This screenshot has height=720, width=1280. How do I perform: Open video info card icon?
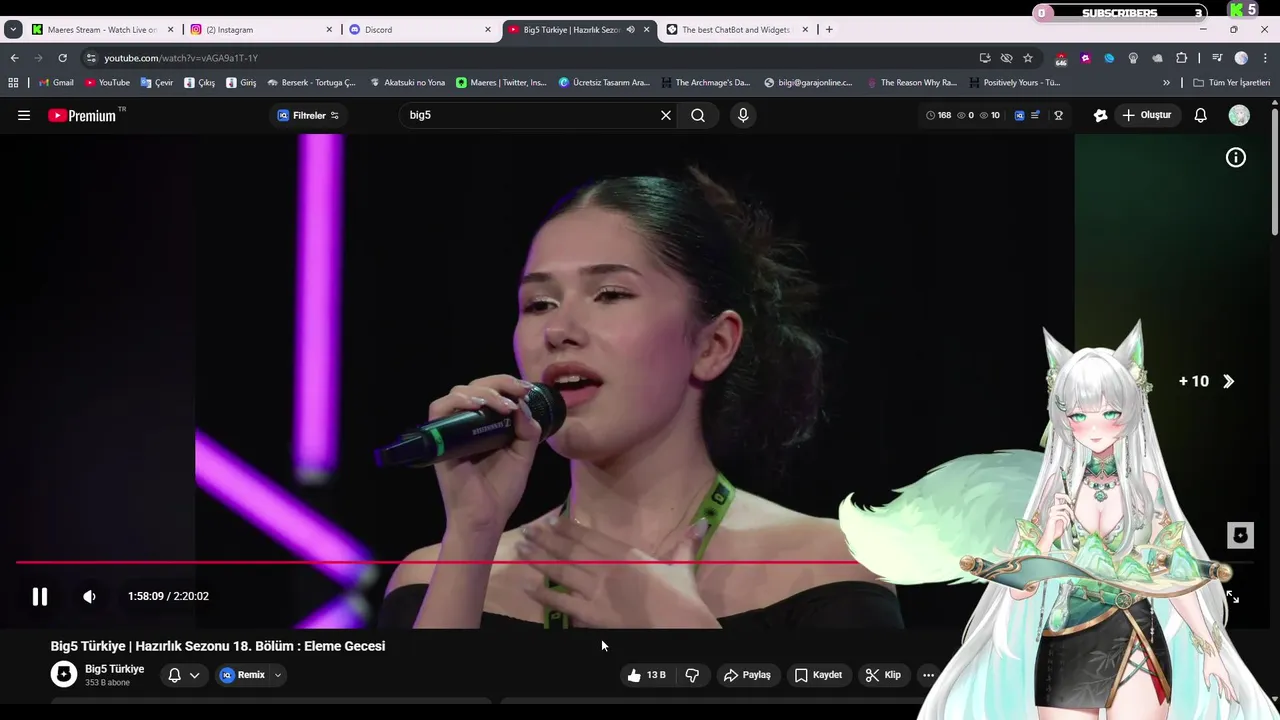pos(1236,157)
